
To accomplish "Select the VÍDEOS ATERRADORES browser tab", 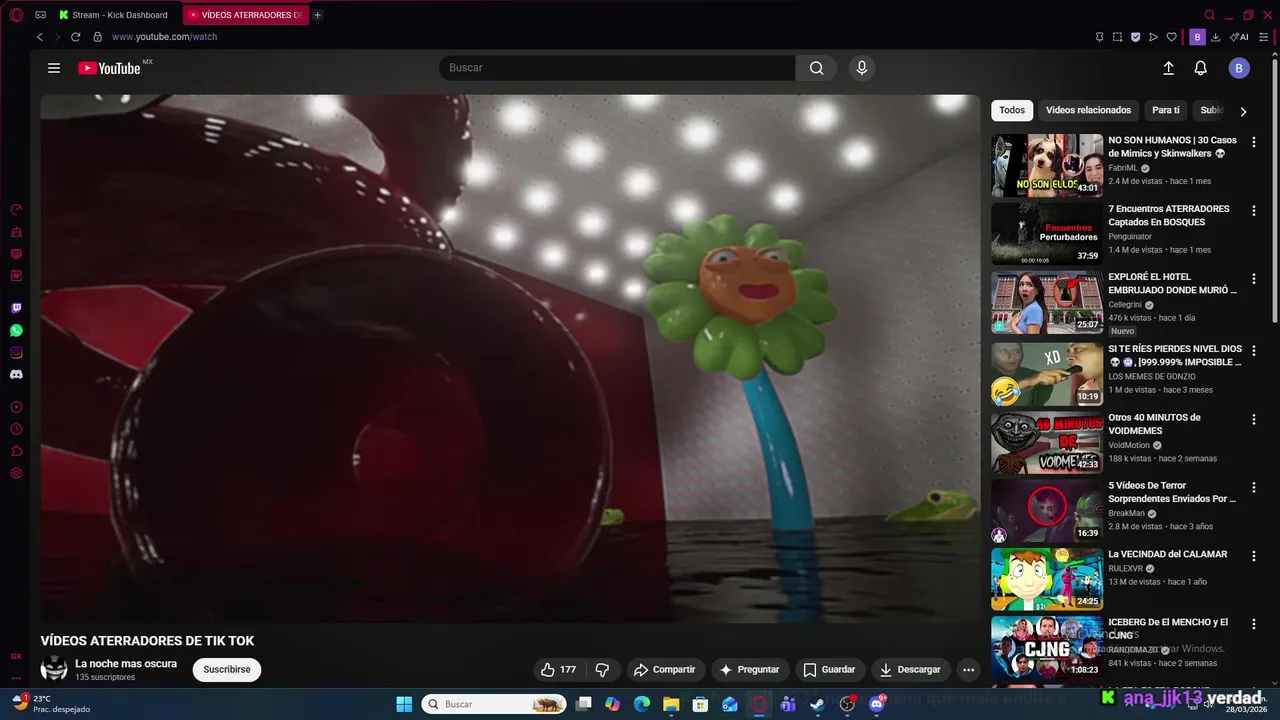I will pyautogui.click(x=246, y=15).
